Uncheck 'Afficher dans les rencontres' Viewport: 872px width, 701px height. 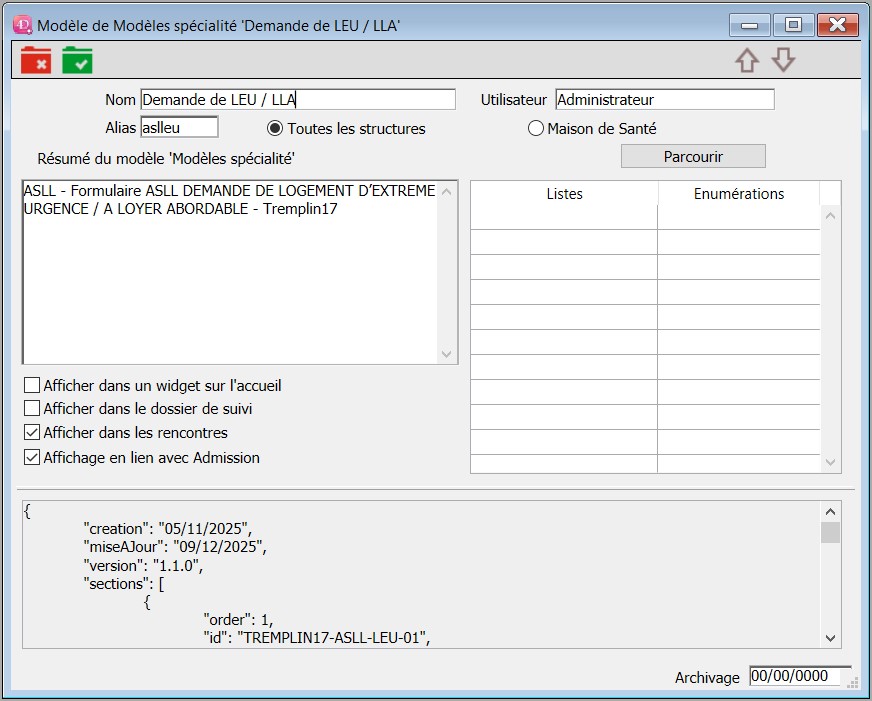(32, 433)
